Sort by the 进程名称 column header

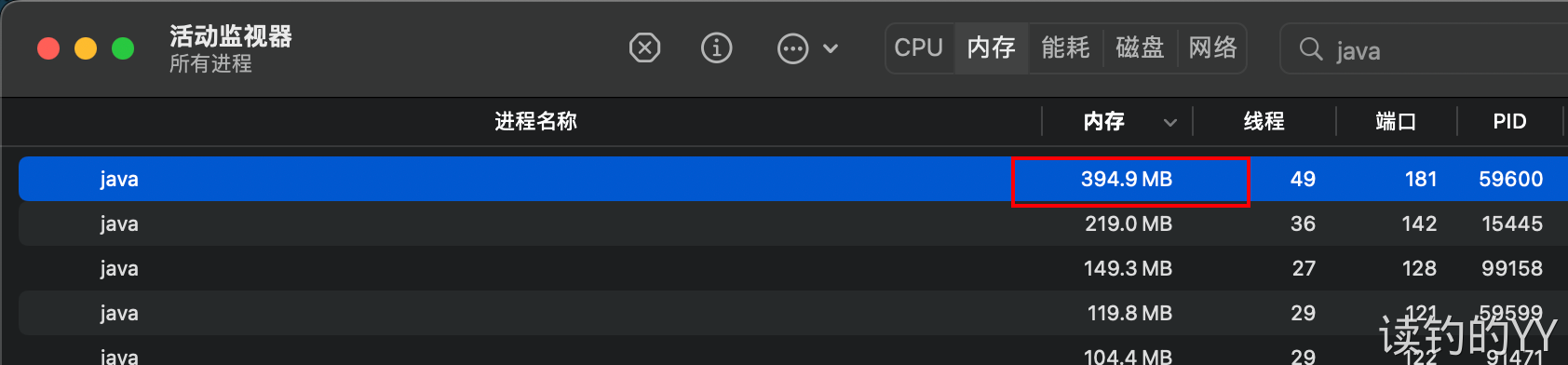click(535, 121)
